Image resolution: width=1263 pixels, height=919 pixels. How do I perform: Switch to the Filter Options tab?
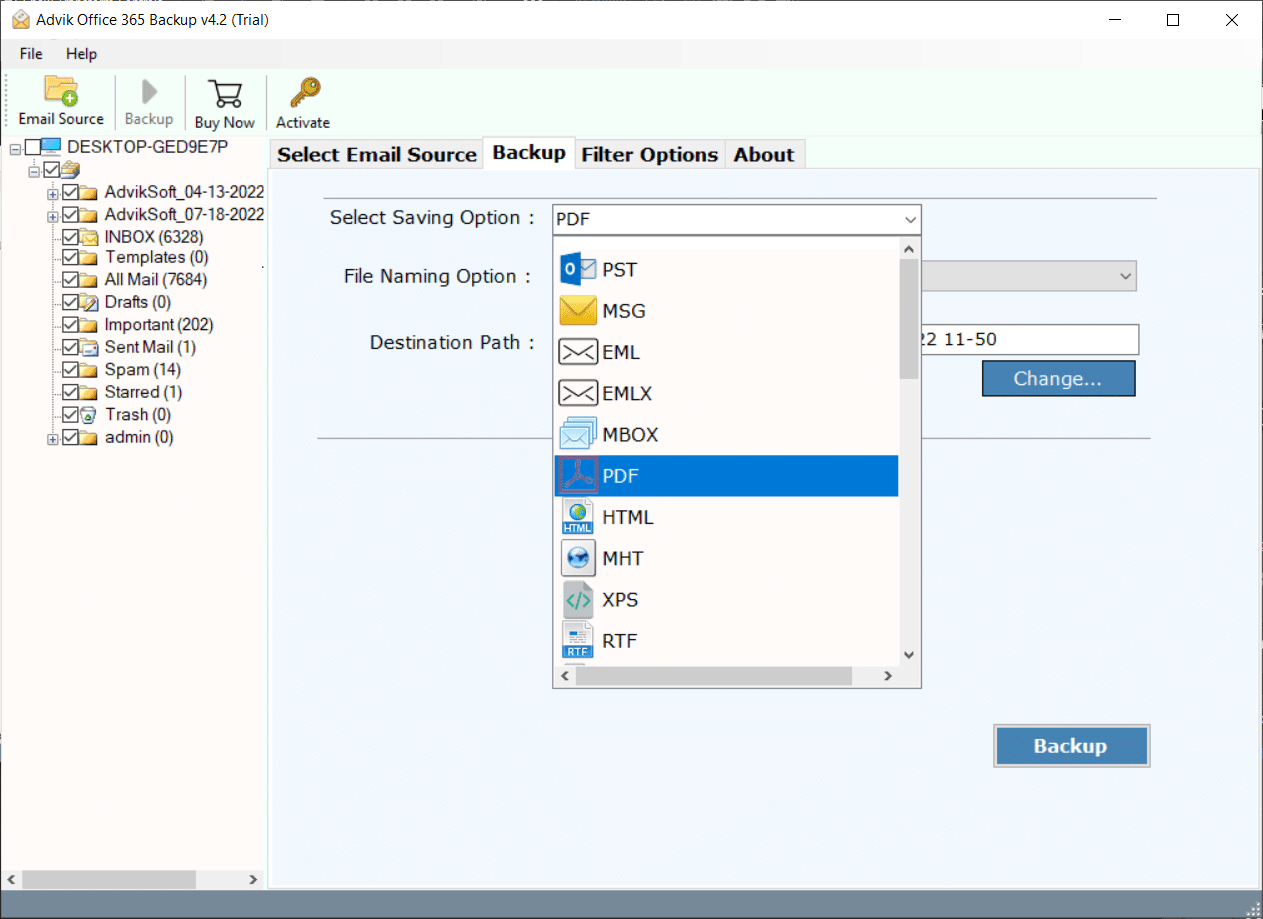[650, 154]
